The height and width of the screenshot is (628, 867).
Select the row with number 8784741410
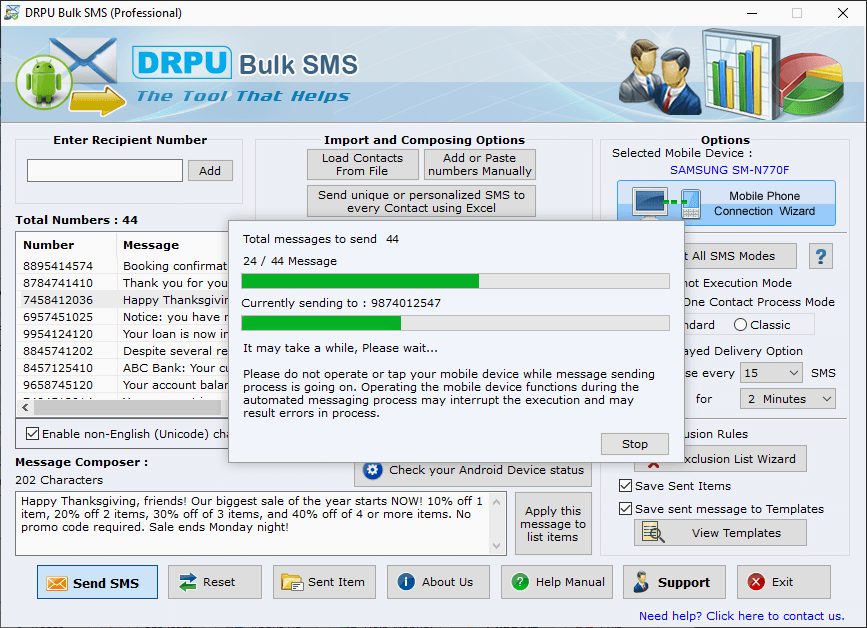[x=123, y=283]
